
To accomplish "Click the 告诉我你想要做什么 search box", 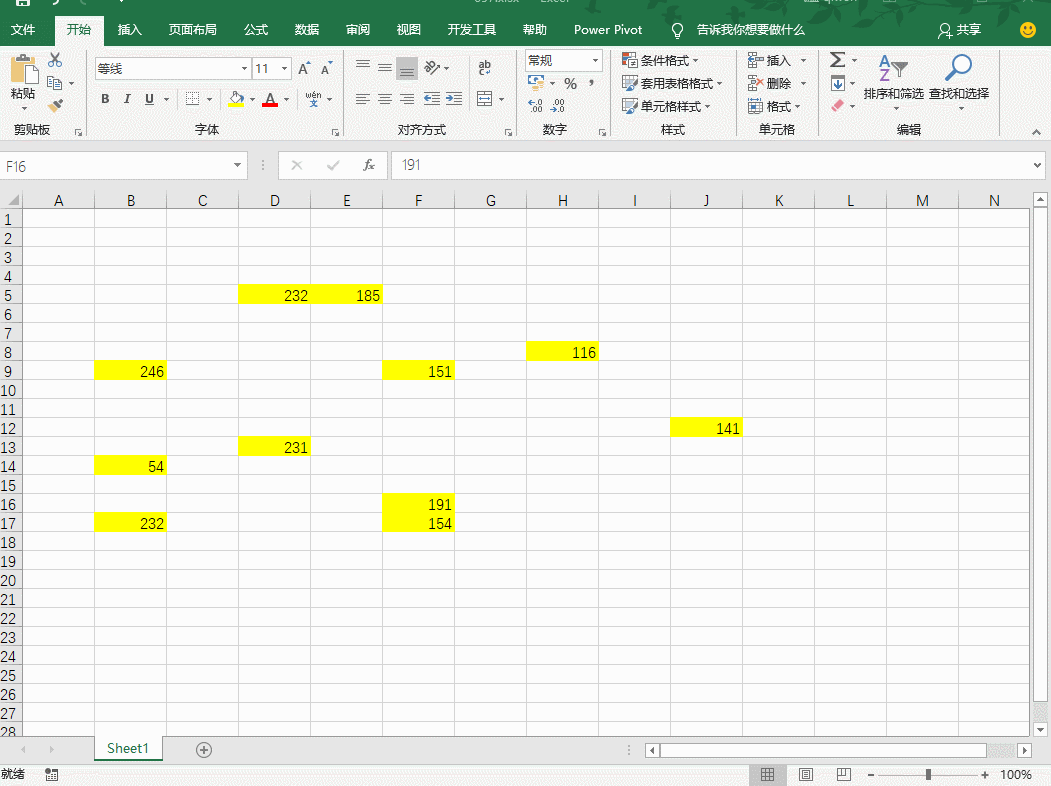I will click(750, 29).
